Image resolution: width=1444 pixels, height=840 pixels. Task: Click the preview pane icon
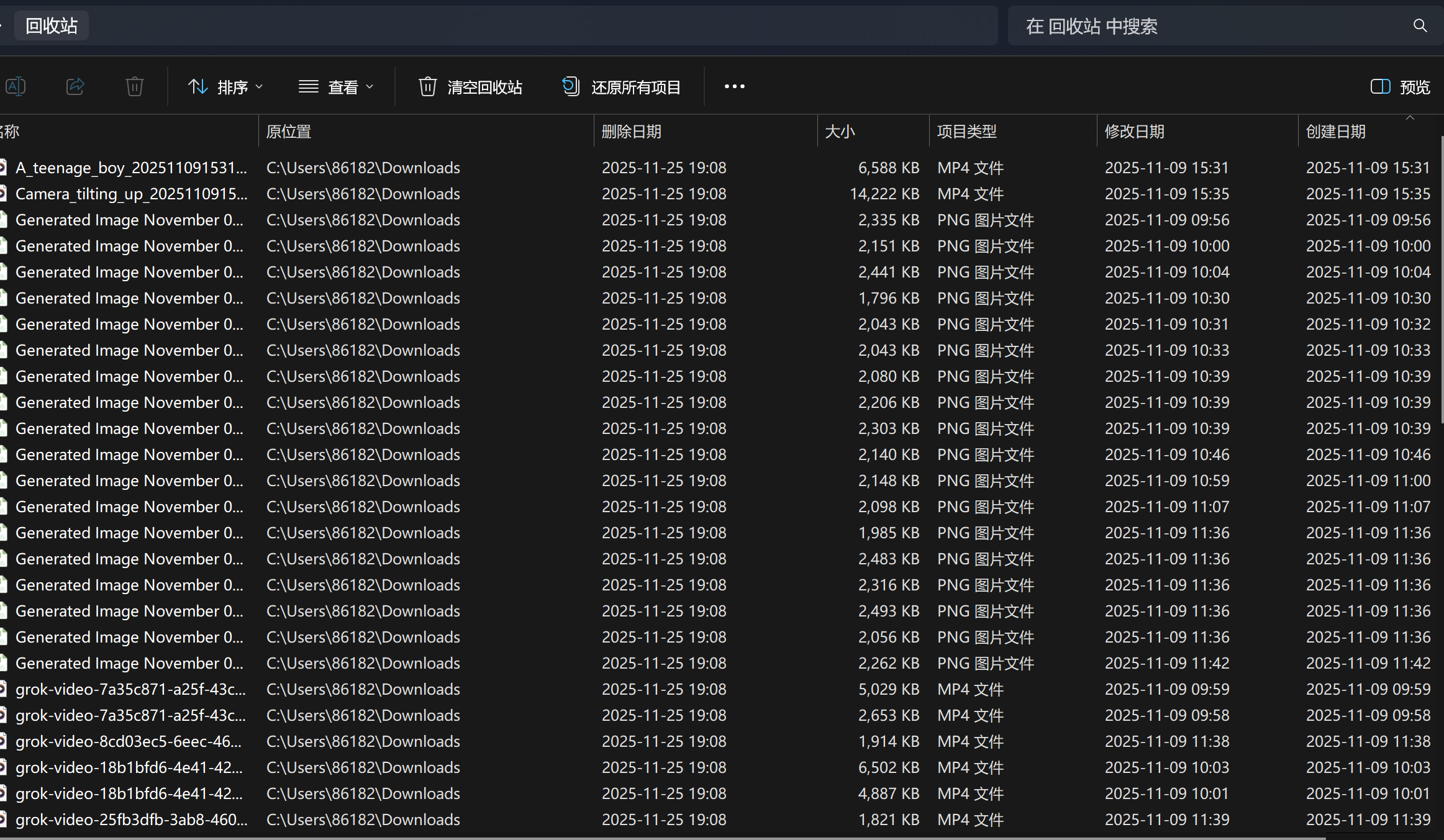(x=1380, y=86)
